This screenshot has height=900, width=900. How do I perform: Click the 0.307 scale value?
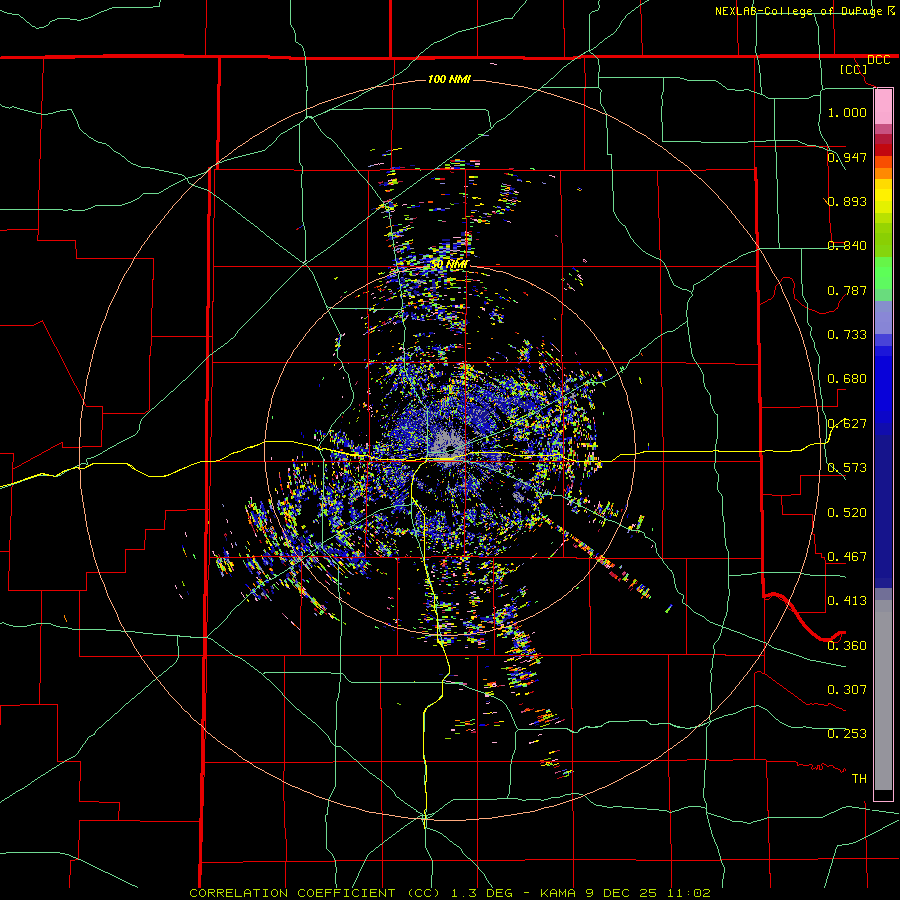(x=847, y=689)
